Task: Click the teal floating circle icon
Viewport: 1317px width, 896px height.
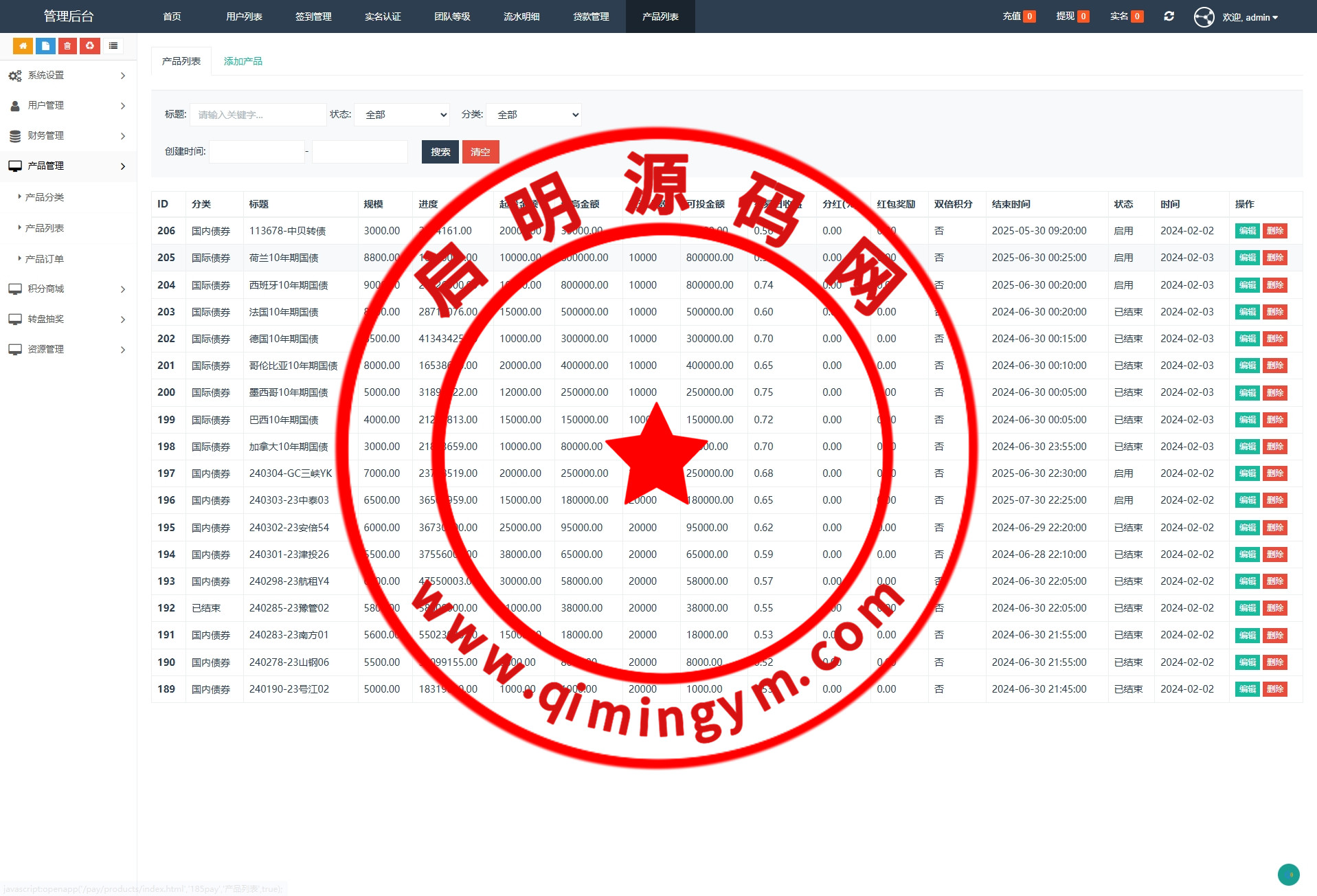Action: [x=1288, y=874]
